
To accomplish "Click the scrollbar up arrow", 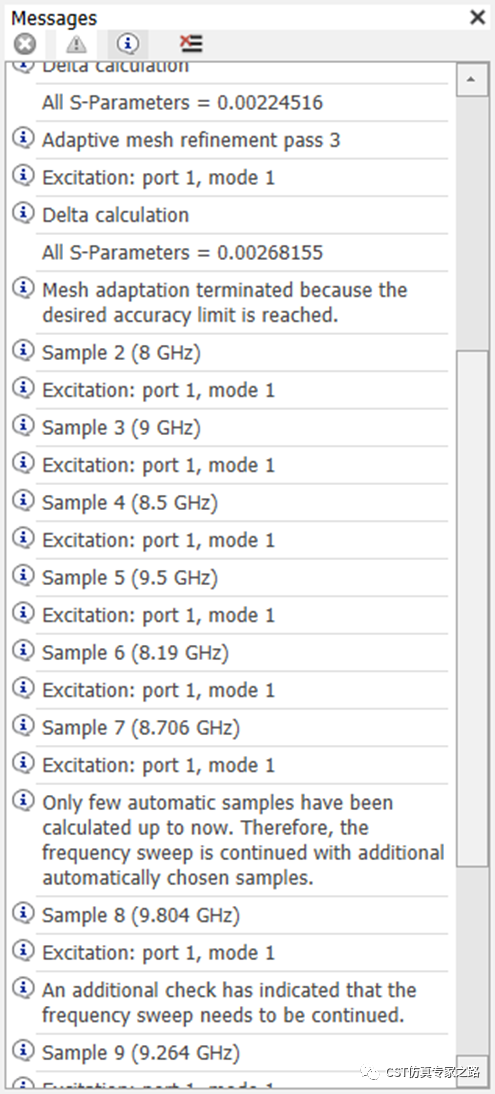I will [471, 80].
